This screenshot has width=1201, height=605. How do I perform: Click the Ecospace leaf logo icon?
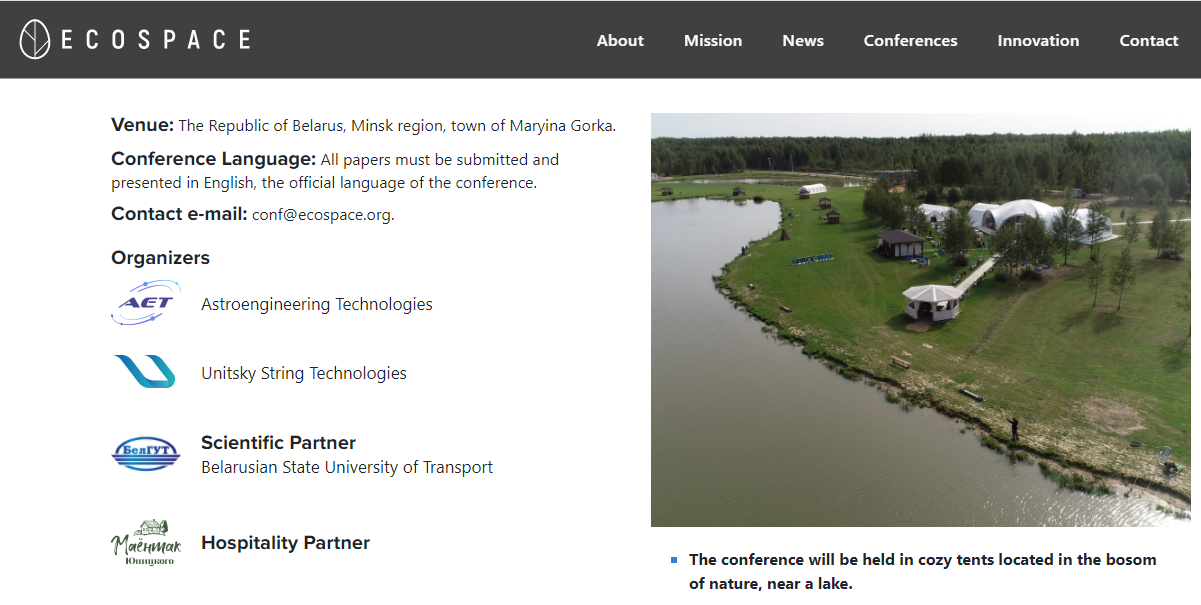35,40
